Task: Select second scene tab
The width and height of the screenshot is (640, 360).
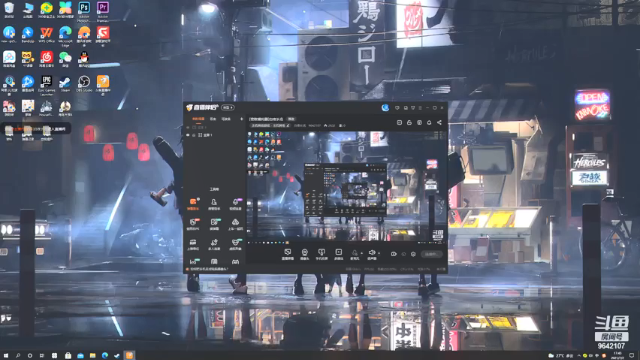Action: (x=213, y=119)
